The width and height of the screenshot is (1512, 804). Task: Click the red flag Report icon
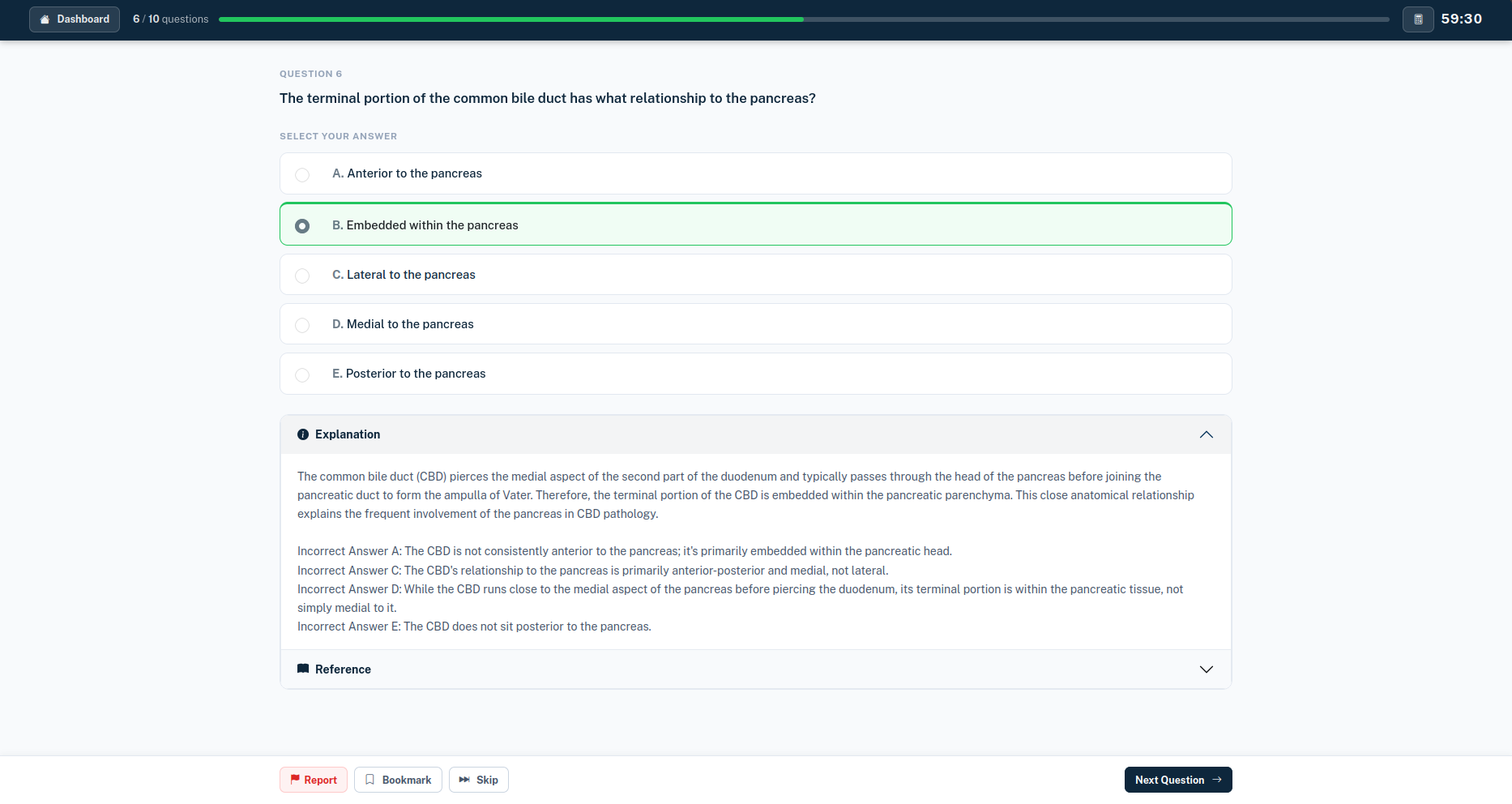pos(295,780)
